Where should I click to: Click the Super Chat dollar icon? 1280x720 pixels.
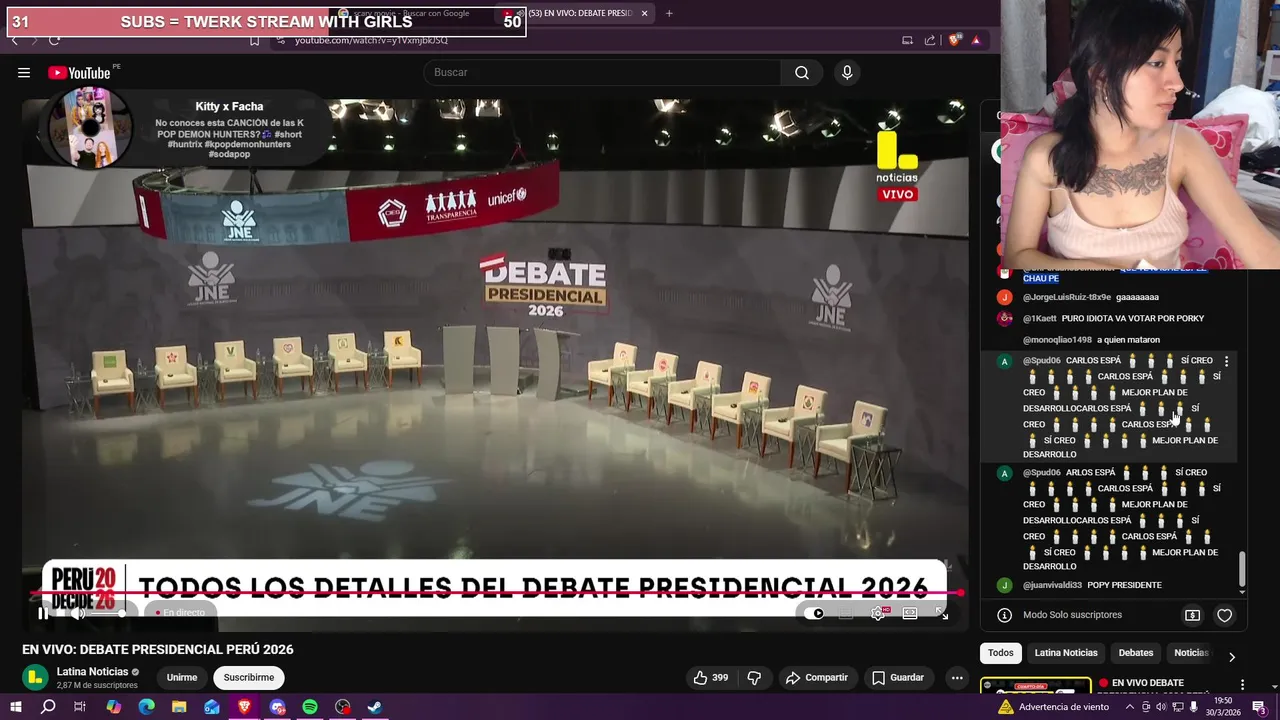coord(1192,615)
